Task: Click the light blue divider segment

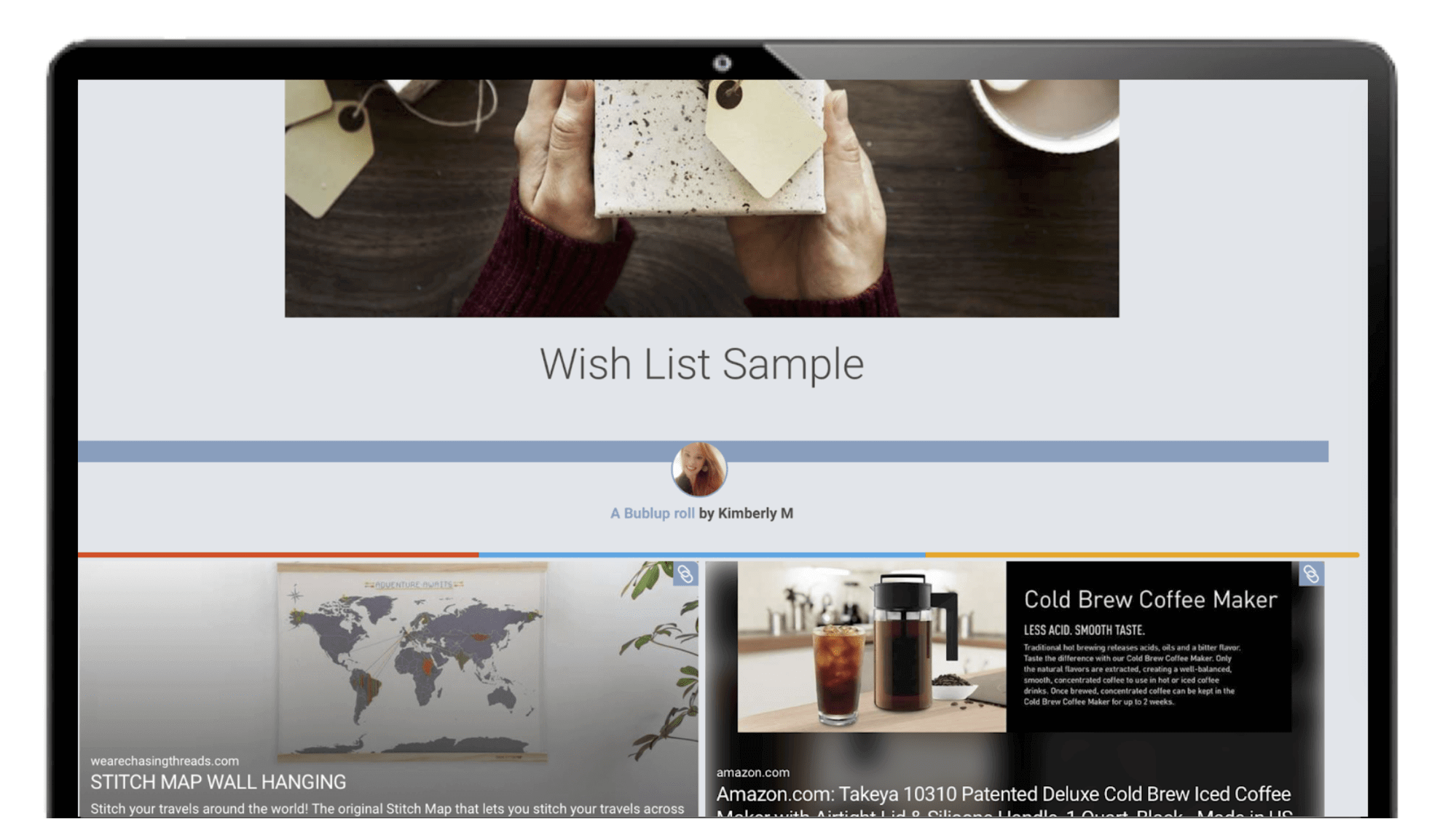Action: (702, 555)
